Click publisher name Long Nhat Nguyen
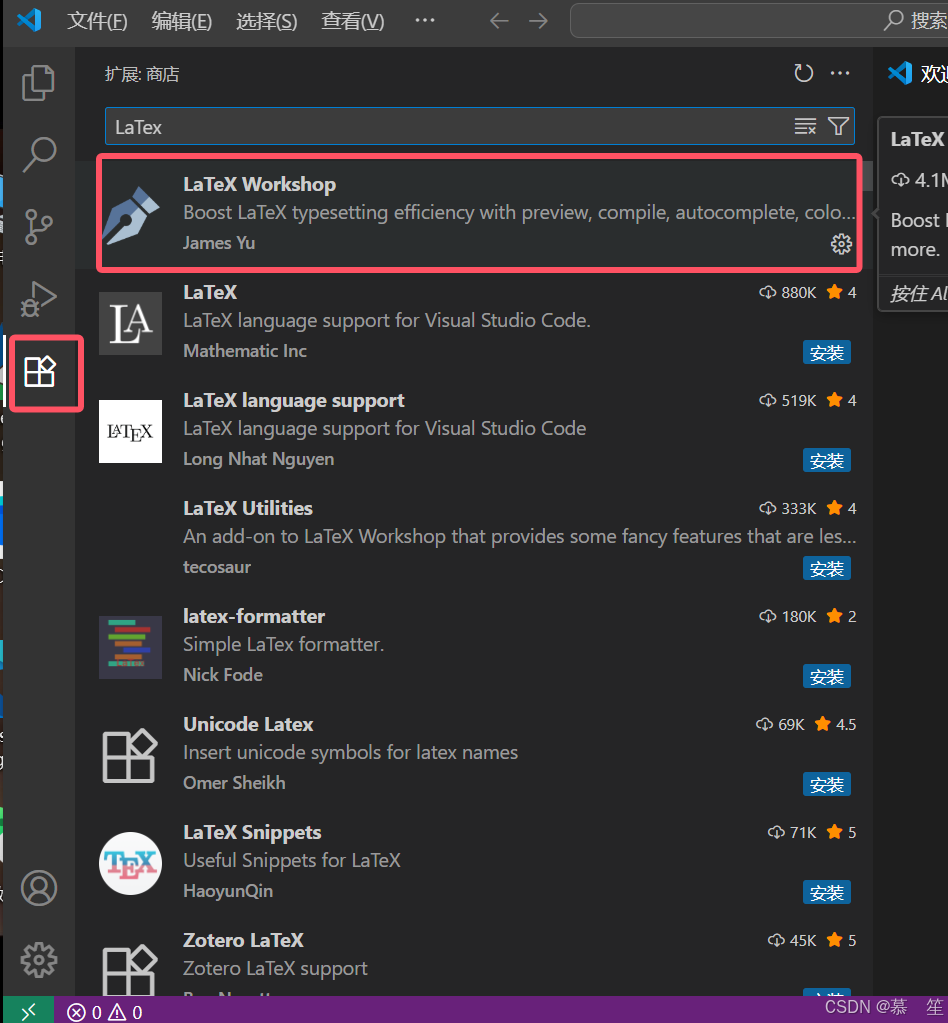The width and height of the screenshot is (948, 1023). [258, 459]
